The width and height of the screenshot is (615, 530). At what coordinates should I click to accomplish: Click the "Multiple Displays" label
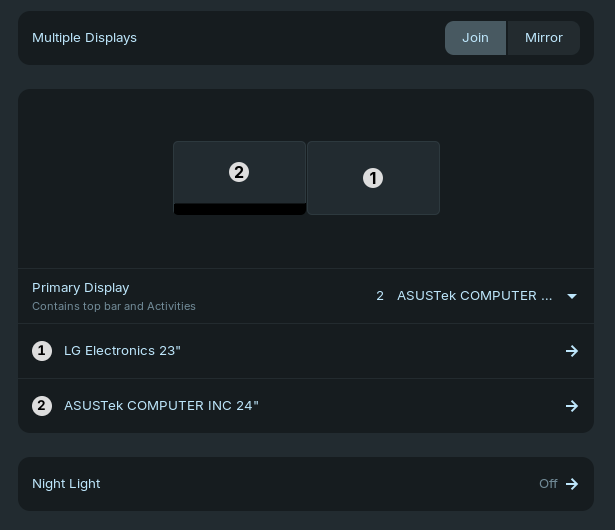84,38
